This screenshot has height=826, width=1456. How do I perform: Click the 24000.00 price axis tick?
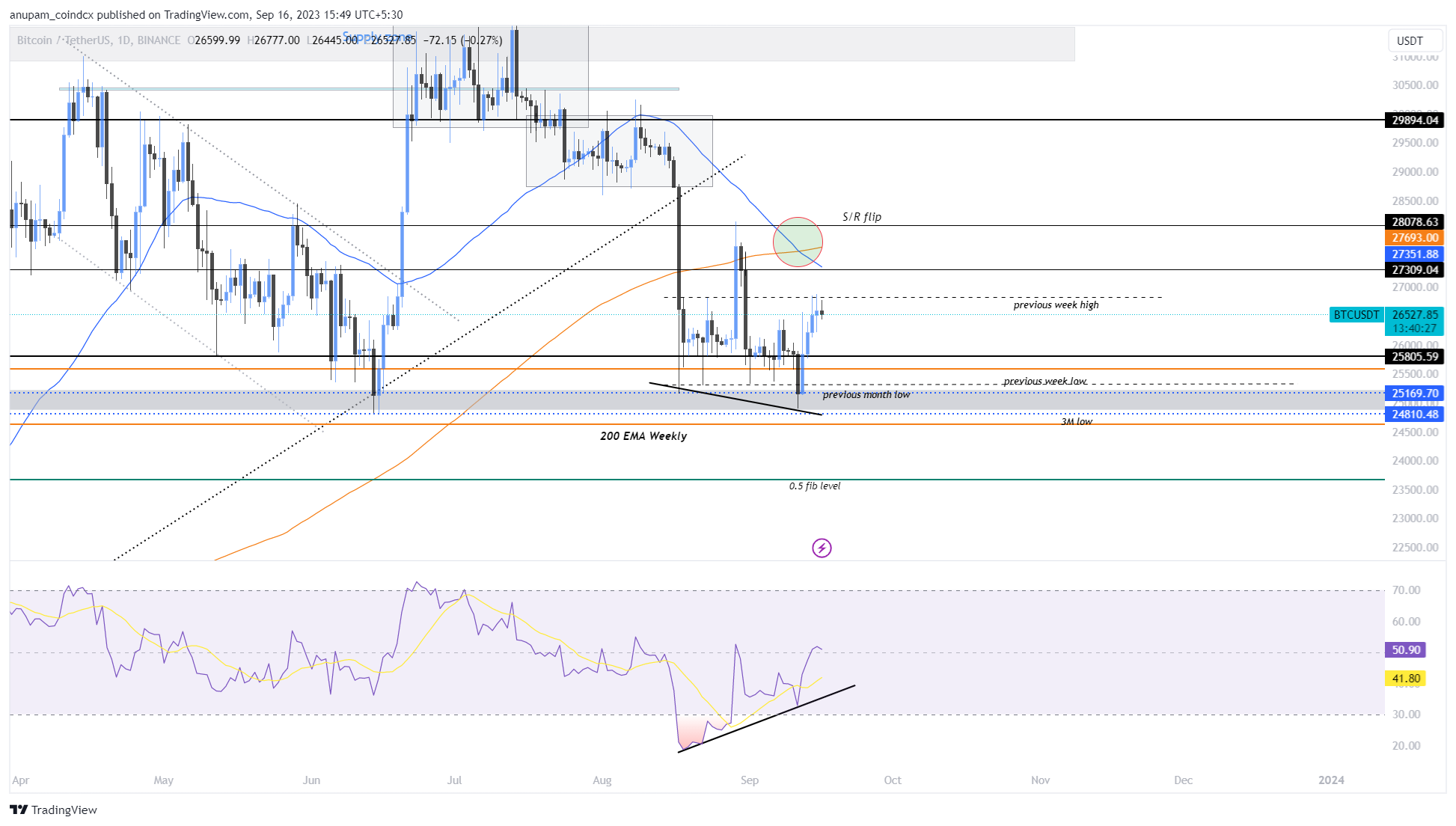click(x=1415, y=461)
